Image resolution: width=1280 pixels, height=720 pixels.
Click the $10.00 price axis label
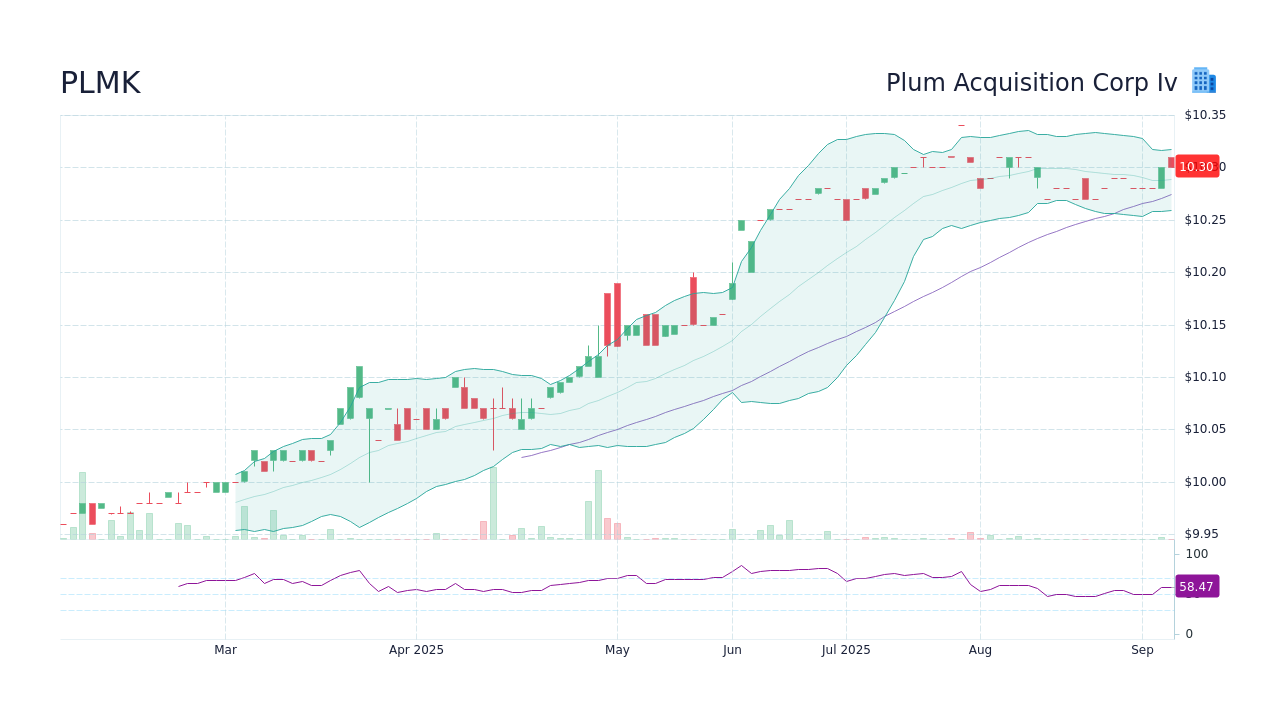[x=1205, y=482]
